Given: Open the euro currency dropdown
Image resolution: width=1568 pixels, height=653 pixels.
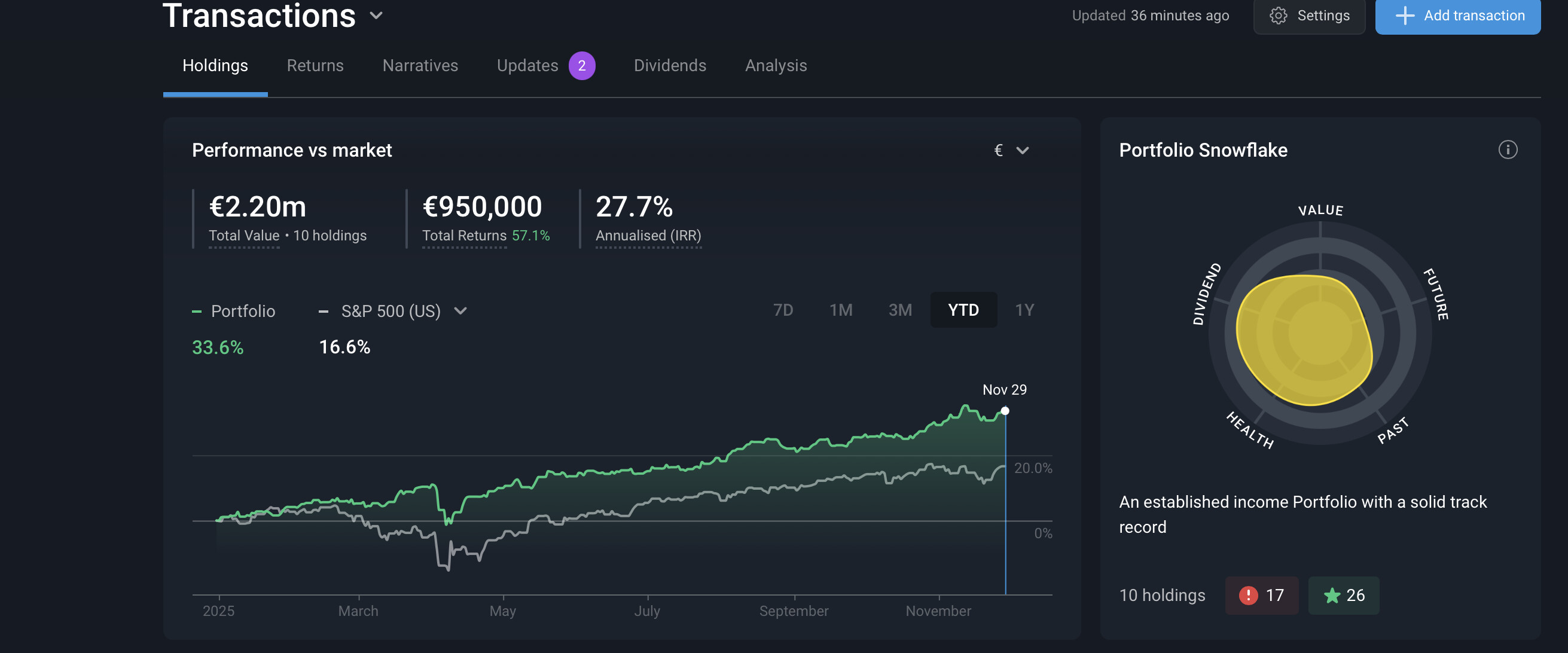Looking at the screenshot, I should [x=1011, y=149].
